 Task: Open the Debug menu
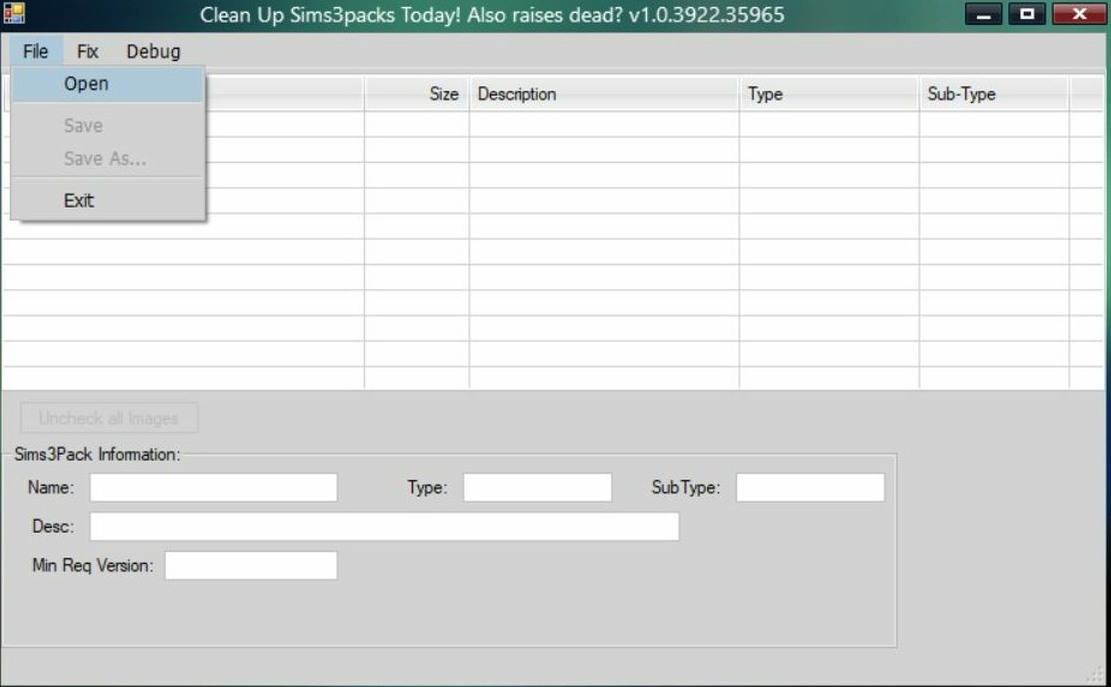153,52
